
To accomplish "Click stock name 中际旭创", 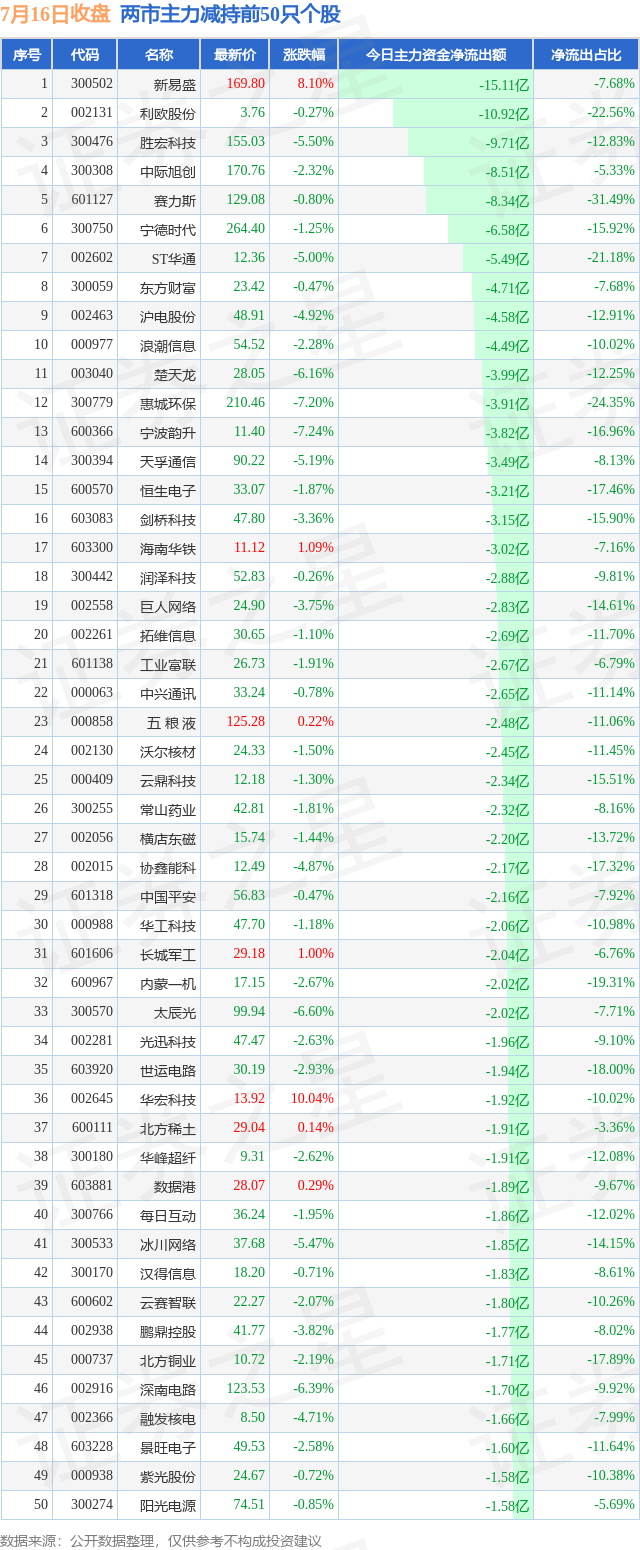I will pyautogui.click(x=168, y=172).
